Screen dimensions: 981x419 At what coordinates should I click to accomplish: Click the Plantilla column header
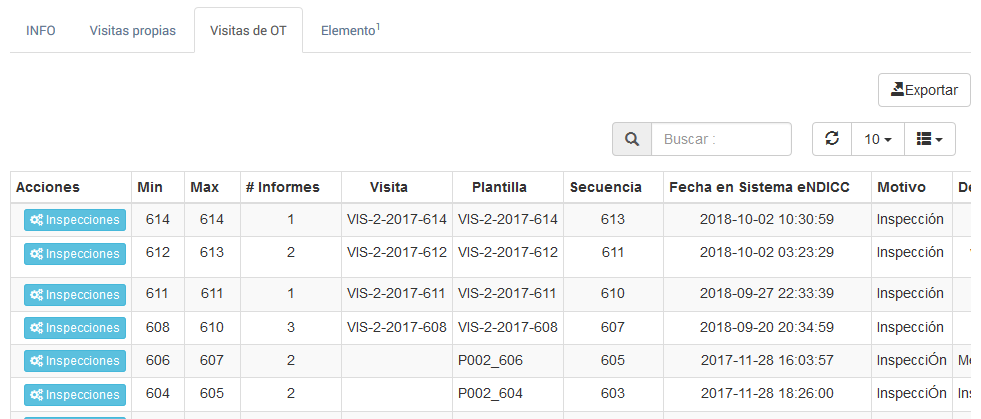[x=499, y=187]
